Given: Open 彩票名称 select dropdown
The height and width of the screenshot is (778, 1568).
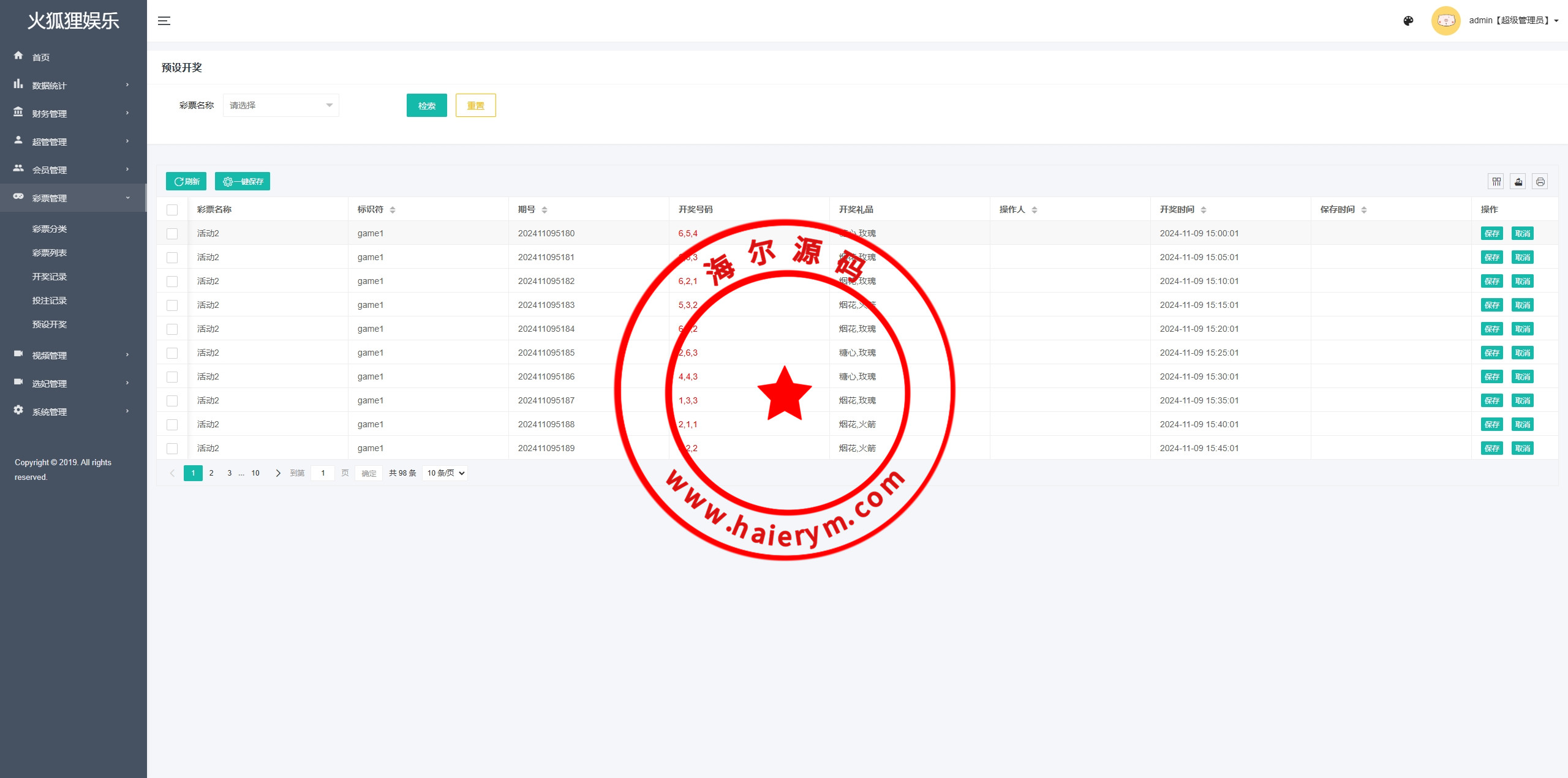Looking at the screenshot, I should click(281, 105).
